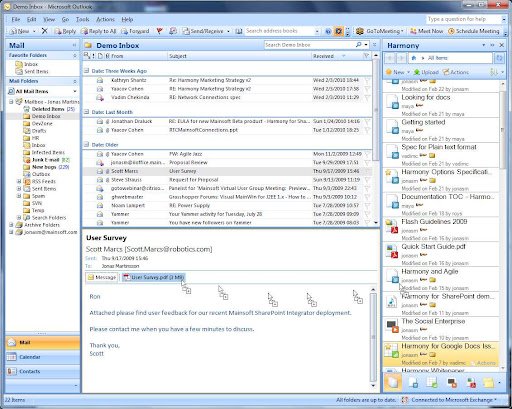Click the GoToMeeting flower icon
Viewport: 512px width, 409px height.
(x=360, y=31)
